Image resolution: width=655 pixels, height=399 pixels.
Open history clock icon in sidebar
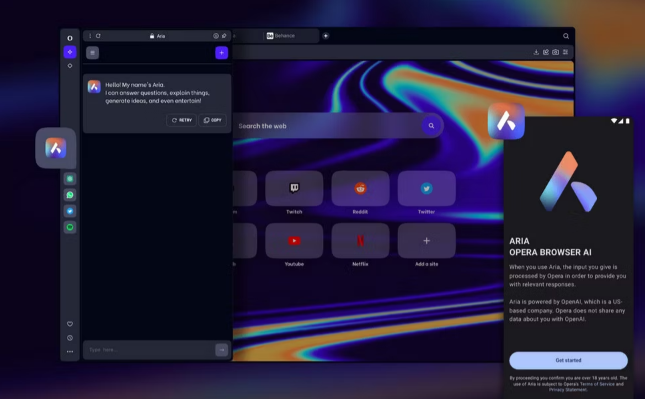(x=70, y=338)
